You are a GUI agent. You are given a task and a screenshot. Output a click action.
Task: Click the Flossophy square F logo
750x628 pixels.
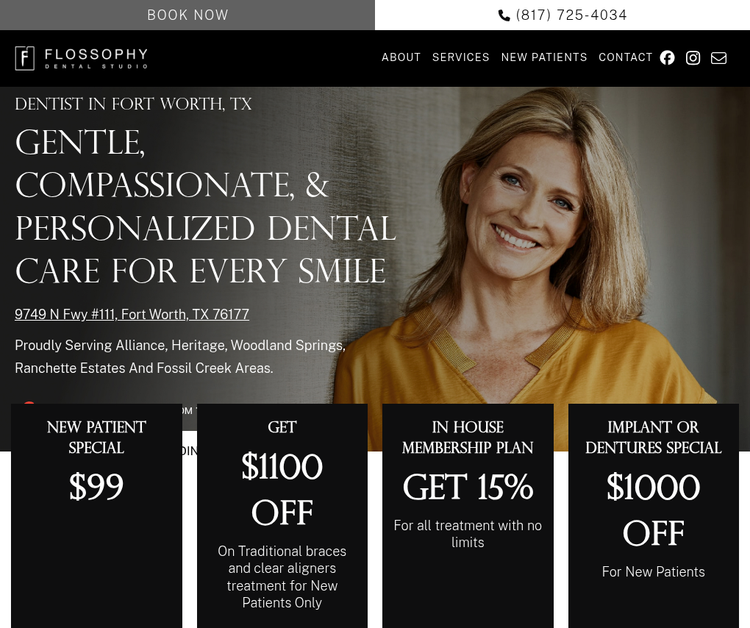[25, 58]
